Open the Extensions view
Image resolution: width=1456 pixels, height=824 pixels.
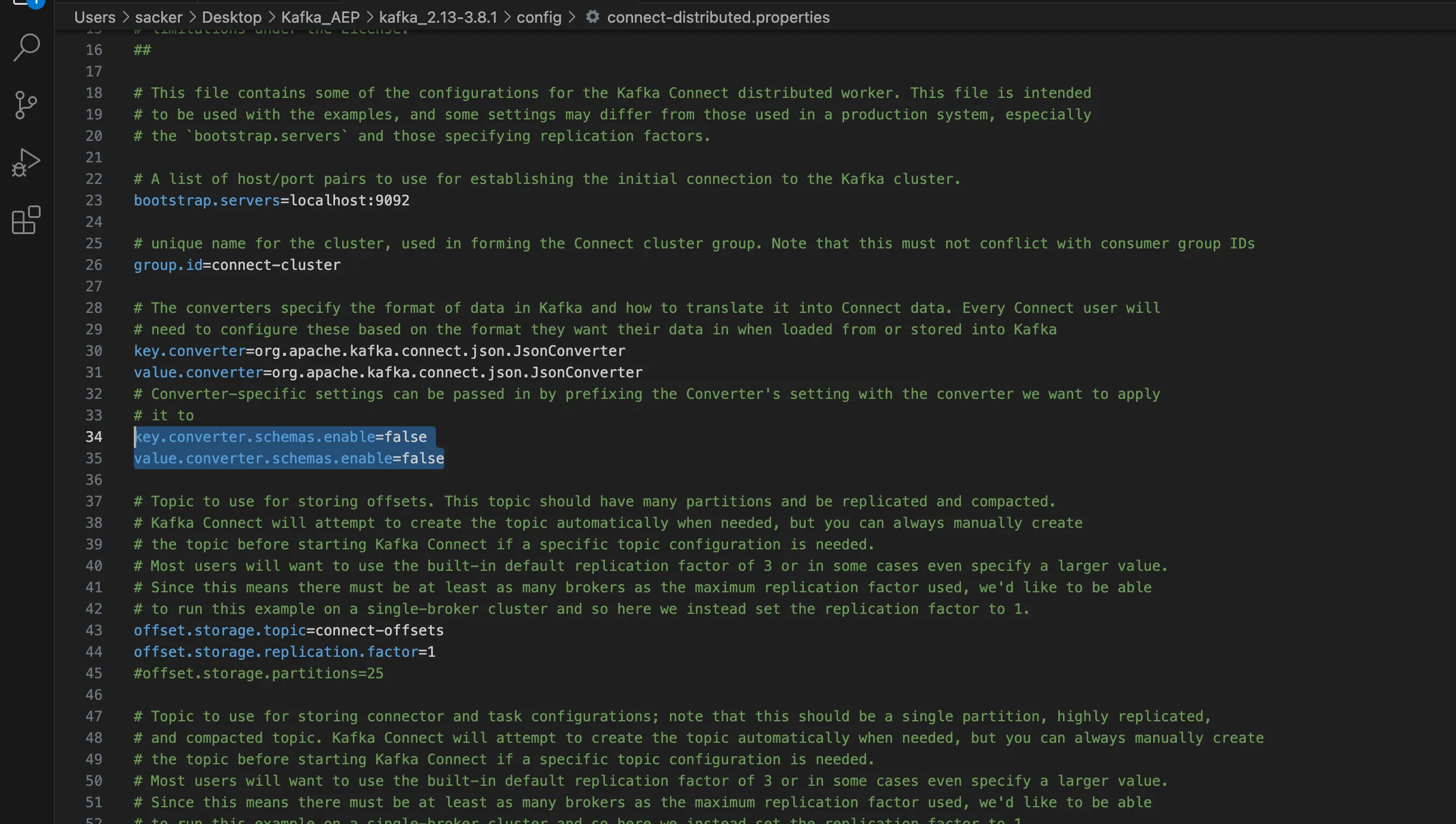[26, 220]
